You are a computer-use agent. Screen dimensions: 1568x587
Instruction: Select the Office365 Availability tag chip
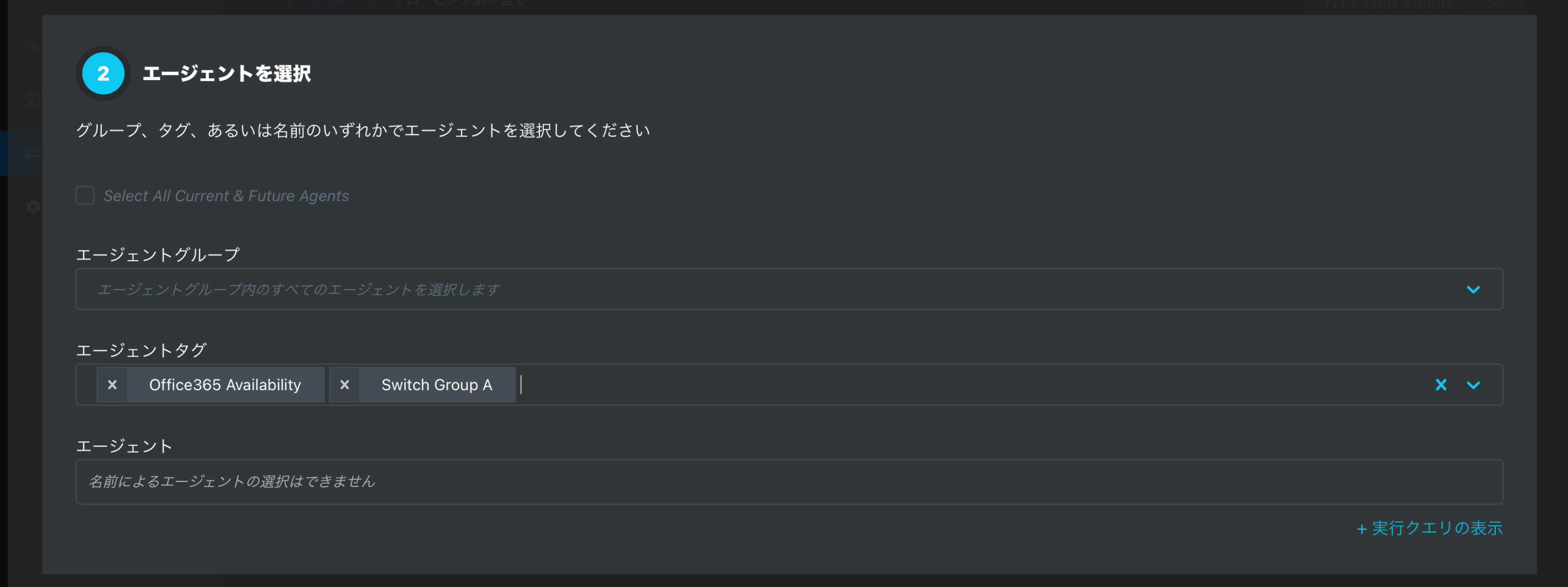tap(225, 385)
